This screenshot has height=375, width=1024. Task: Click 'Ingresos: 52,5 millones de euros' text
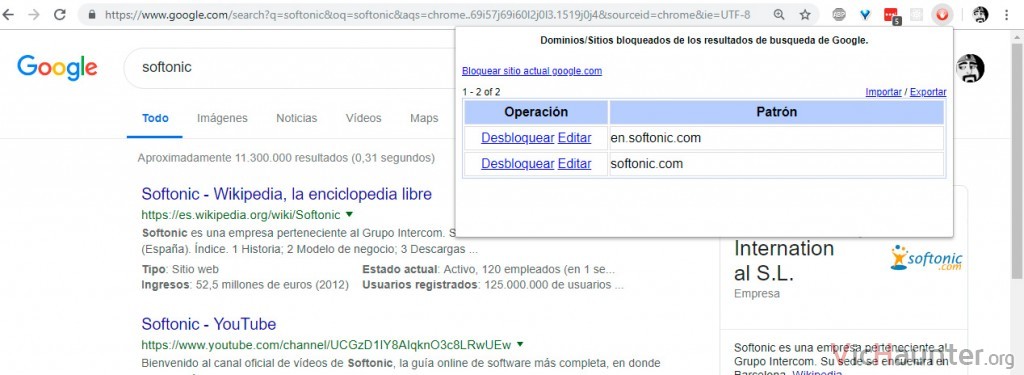[x=245, y=285]
